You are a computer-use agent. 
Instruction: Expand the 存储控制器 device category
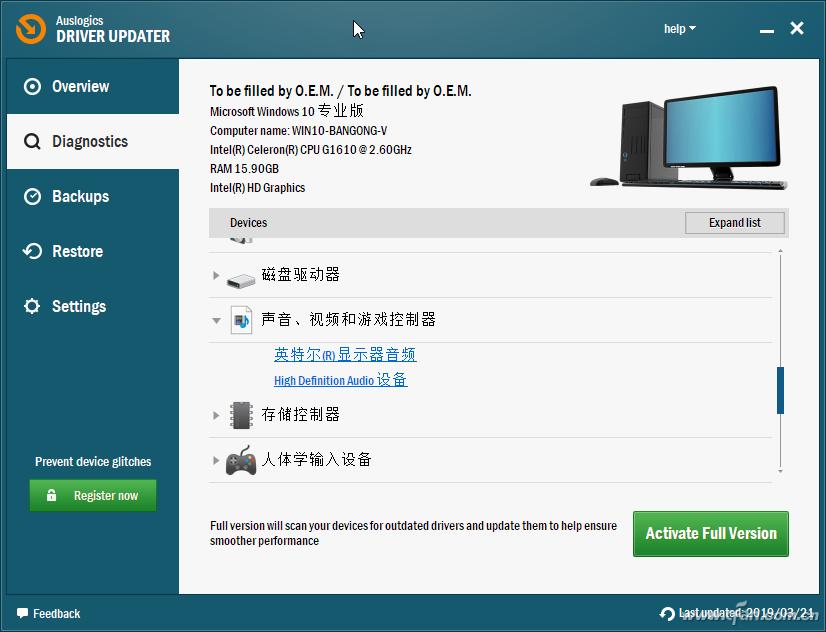click(216, 415)
